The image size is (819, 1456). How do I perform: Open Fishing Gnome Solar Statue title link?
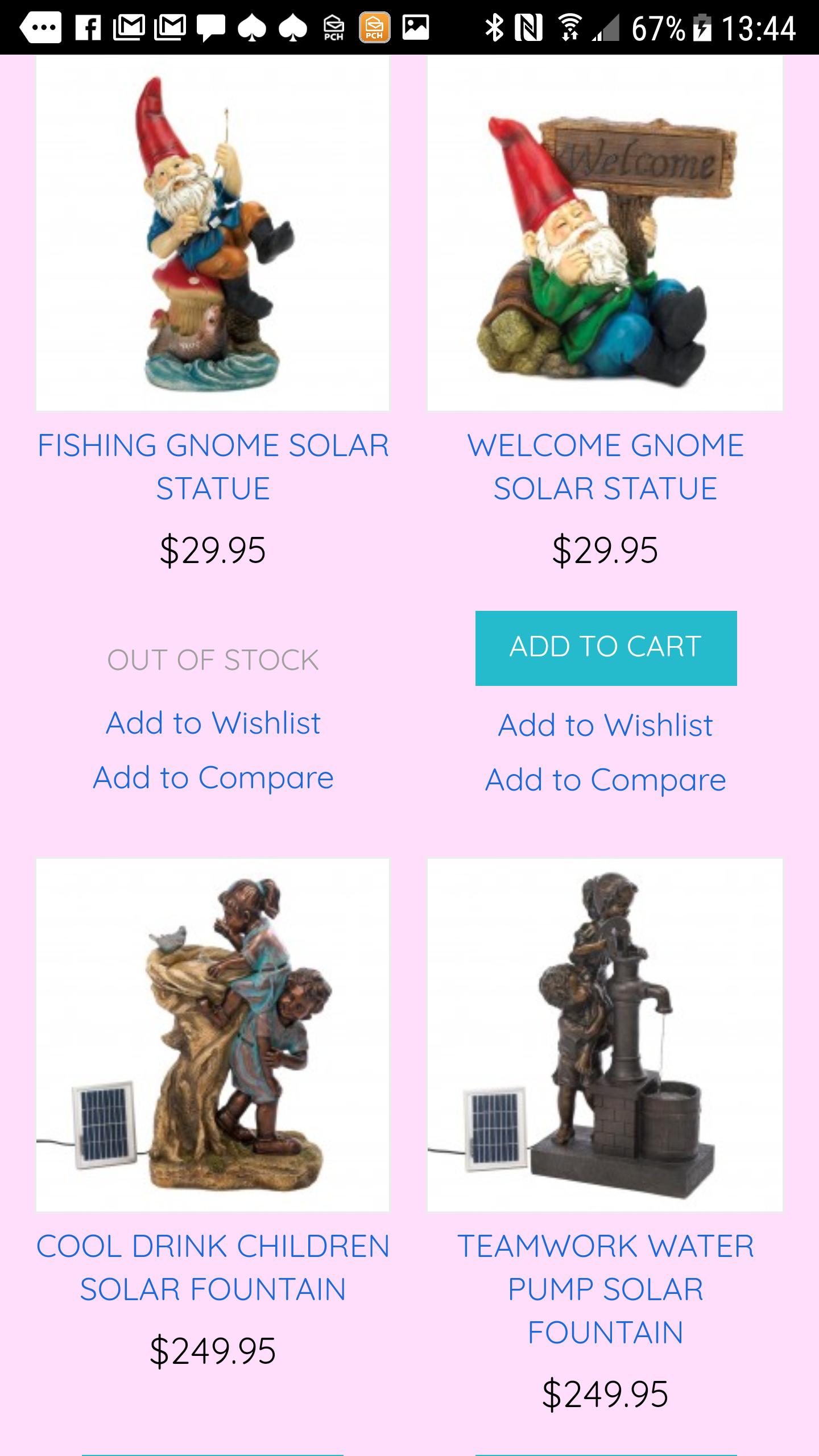point(213,466)
